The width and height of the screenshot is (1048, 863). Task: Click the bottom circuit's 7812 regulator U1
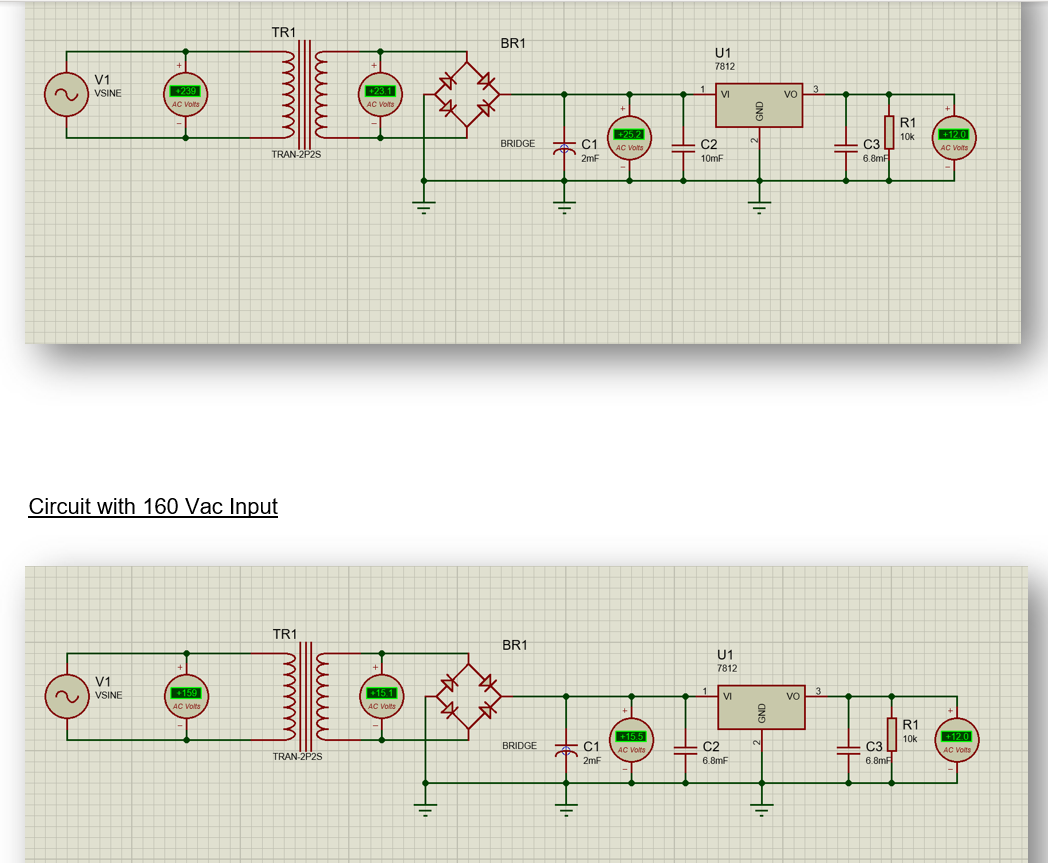[x=761, y=707]
